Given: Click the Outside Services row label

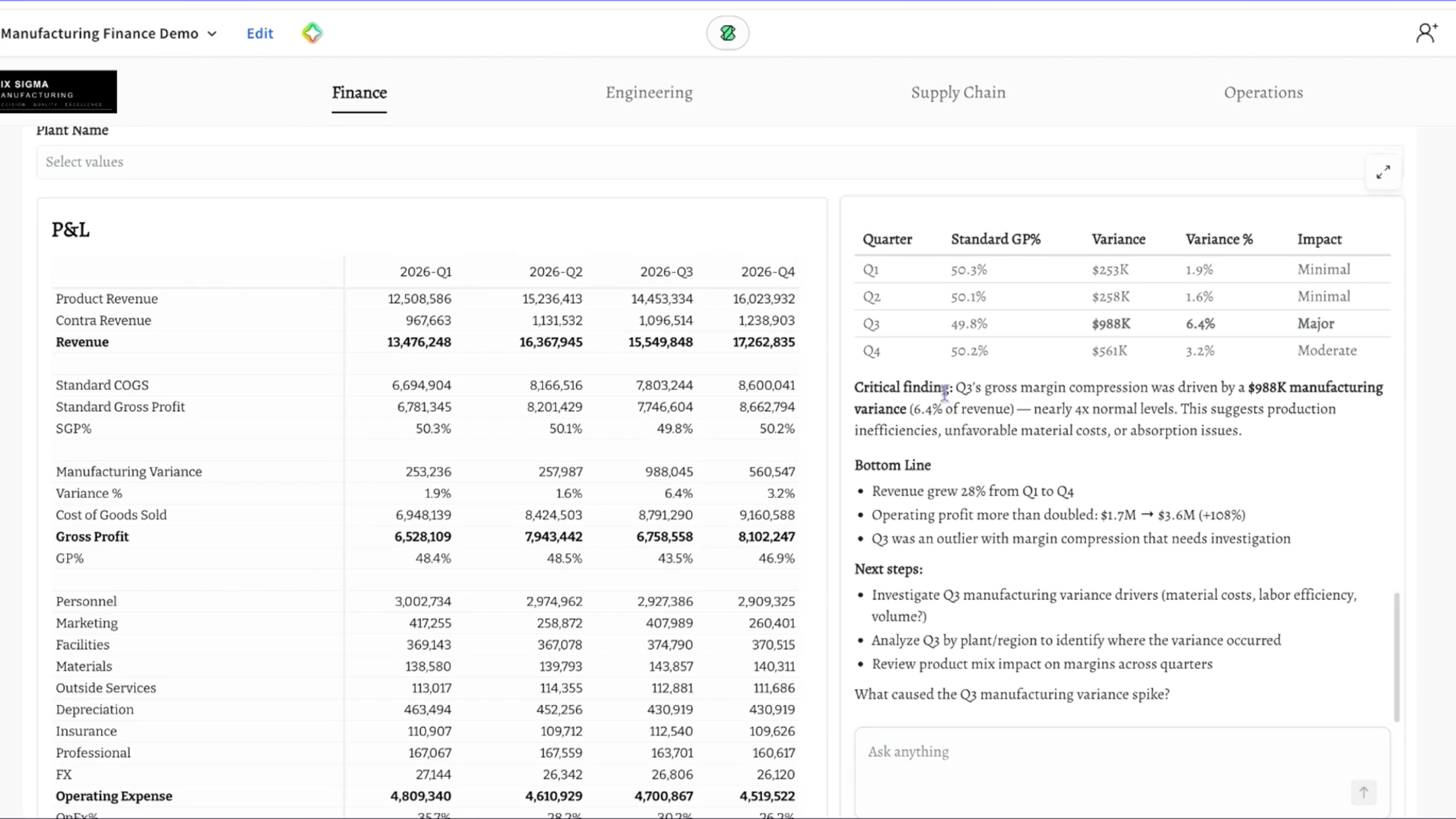Looking at the screenshot, I should click(x=106, y=688).
